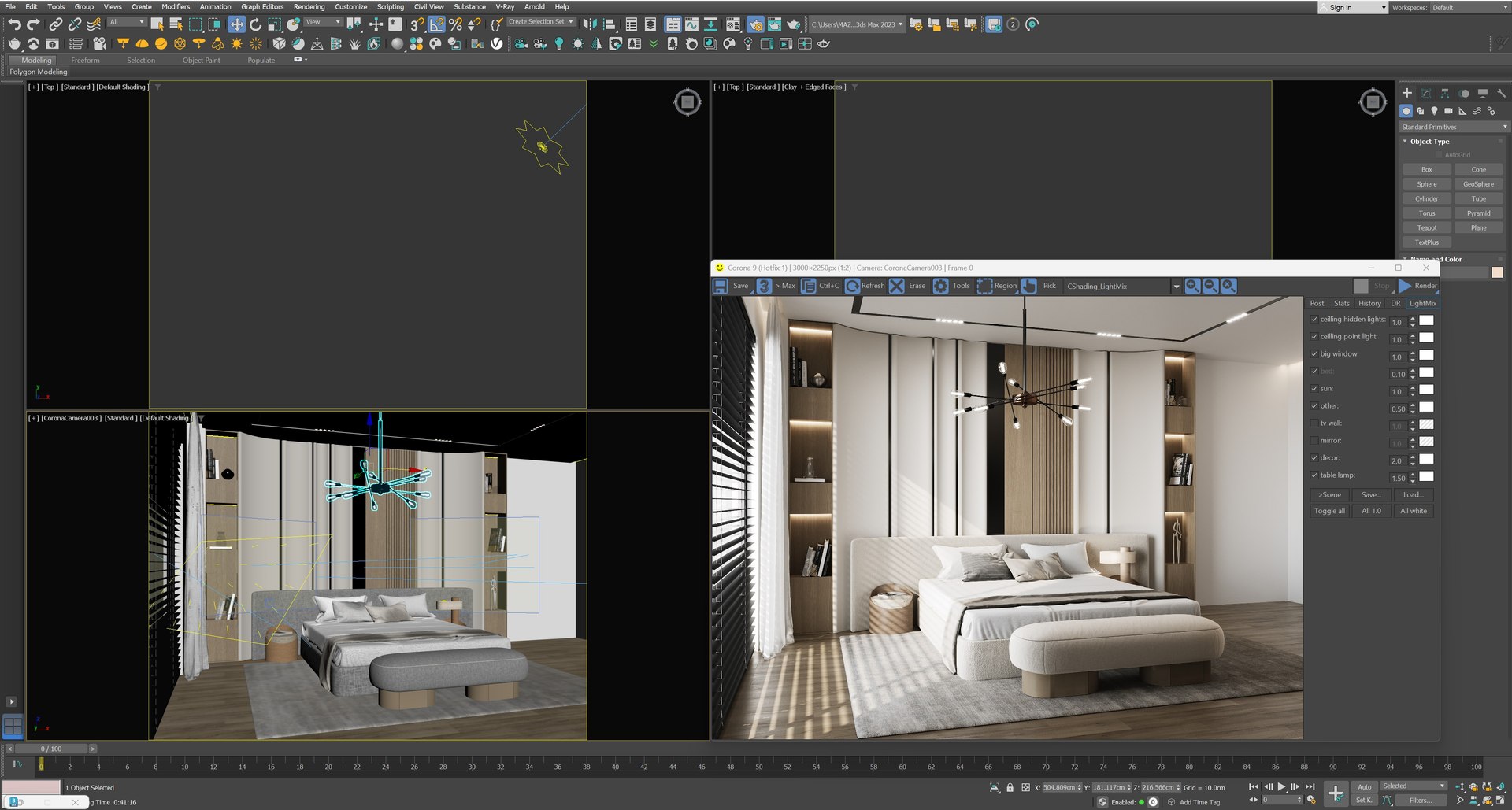Click the Undo arrow icon

pyautogui.click(x=14, y=24)
